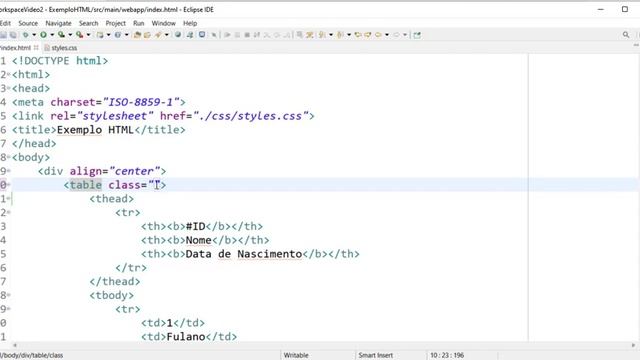Open the Run launch dropdown arrow

(52, 35)
